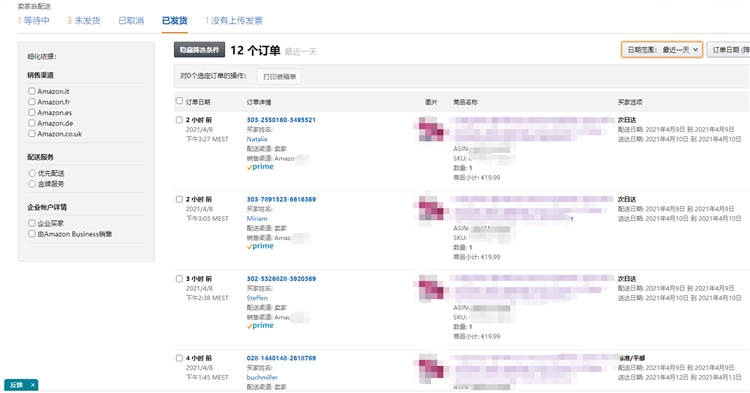Click the product thumbnail in Steffen's order
Viewport: 750px width, 393px height.
point(431,288)
